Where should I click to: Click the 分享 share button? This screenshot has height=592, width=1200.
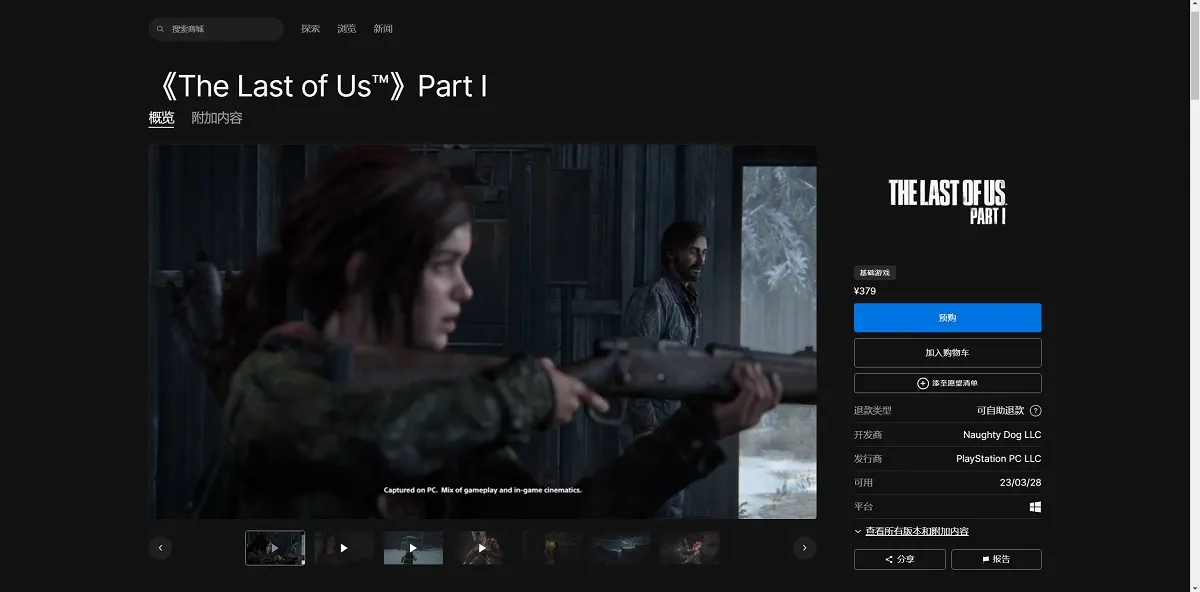pos(900,559)
